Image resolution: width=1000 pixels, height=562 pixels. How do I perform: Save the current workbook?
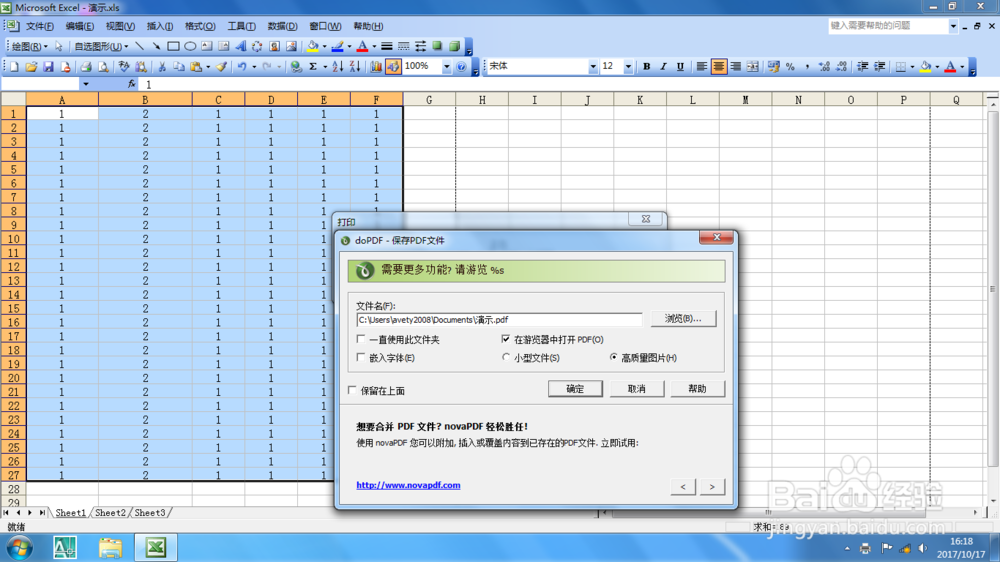point(48,66)
